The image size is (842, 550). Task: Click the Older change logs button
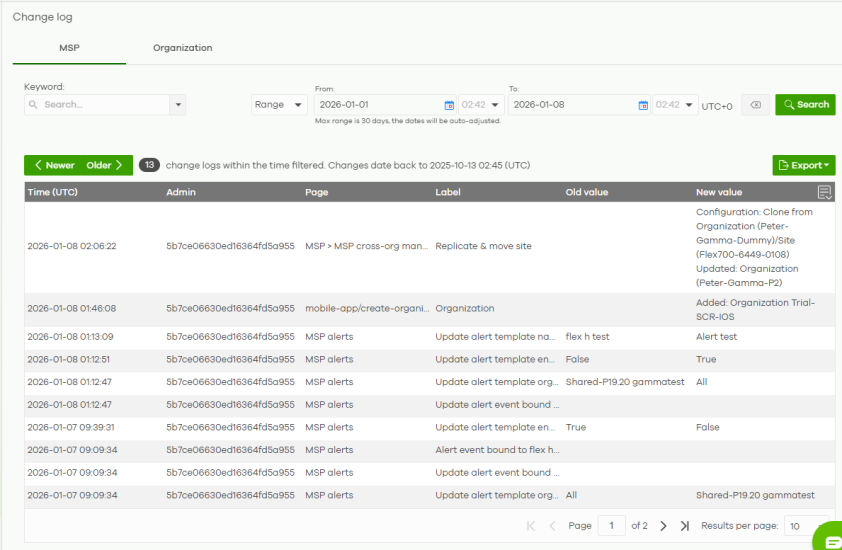(x=105, y=165)
